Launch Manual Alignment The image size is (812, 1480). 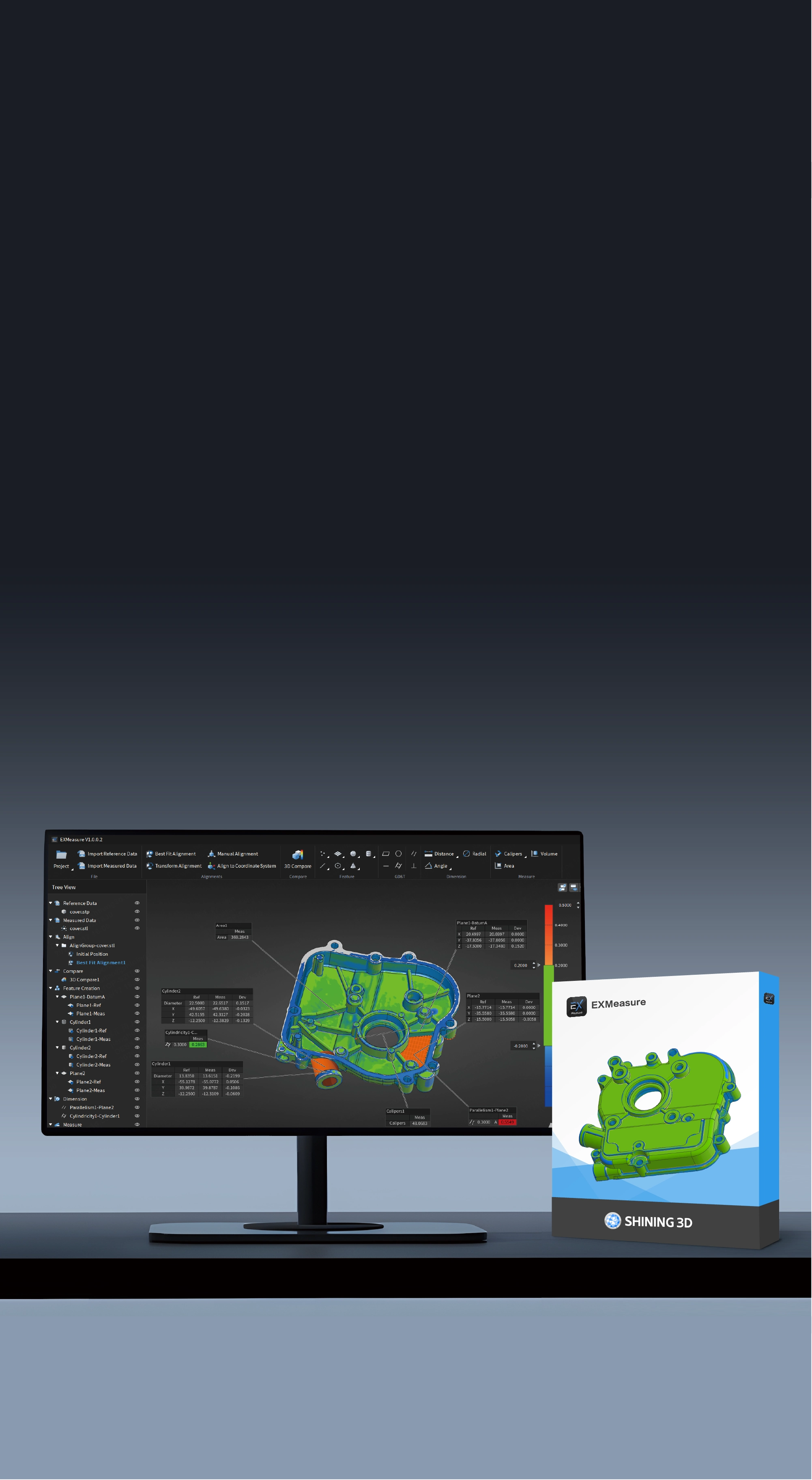(232, 854)
